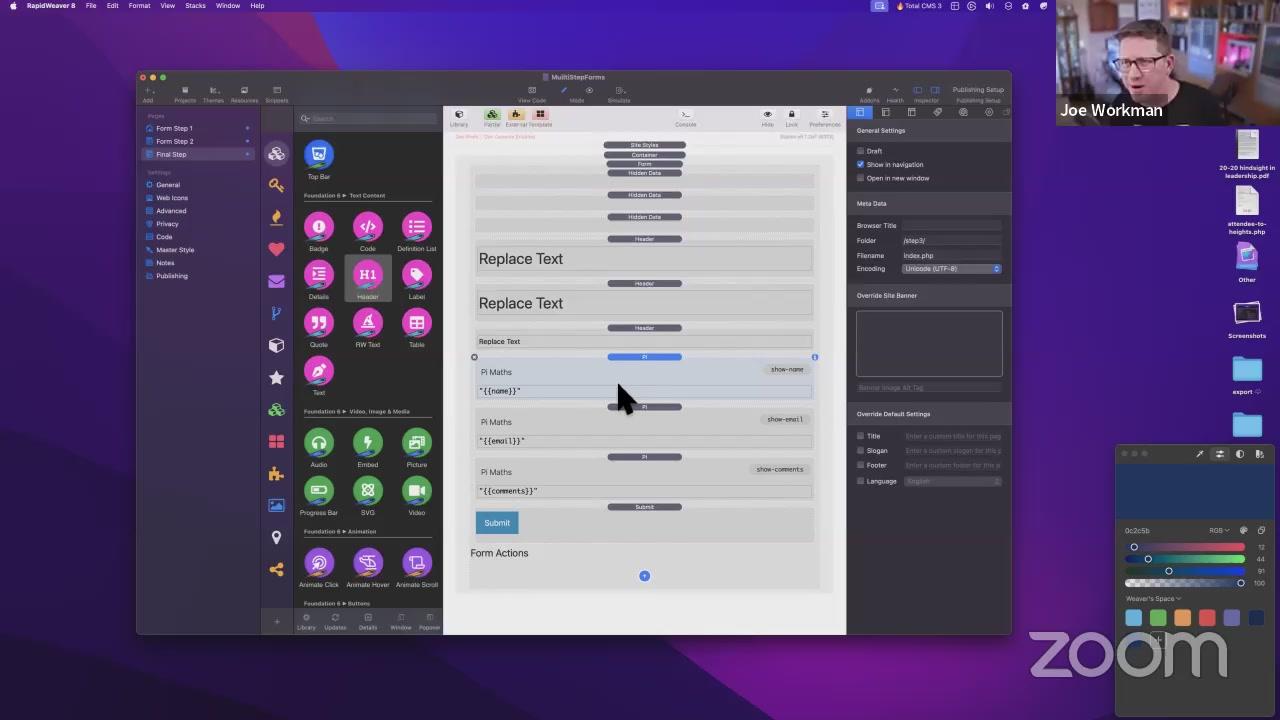
Task: Click the View Code toolbar icon
Action: pos(532,93)
